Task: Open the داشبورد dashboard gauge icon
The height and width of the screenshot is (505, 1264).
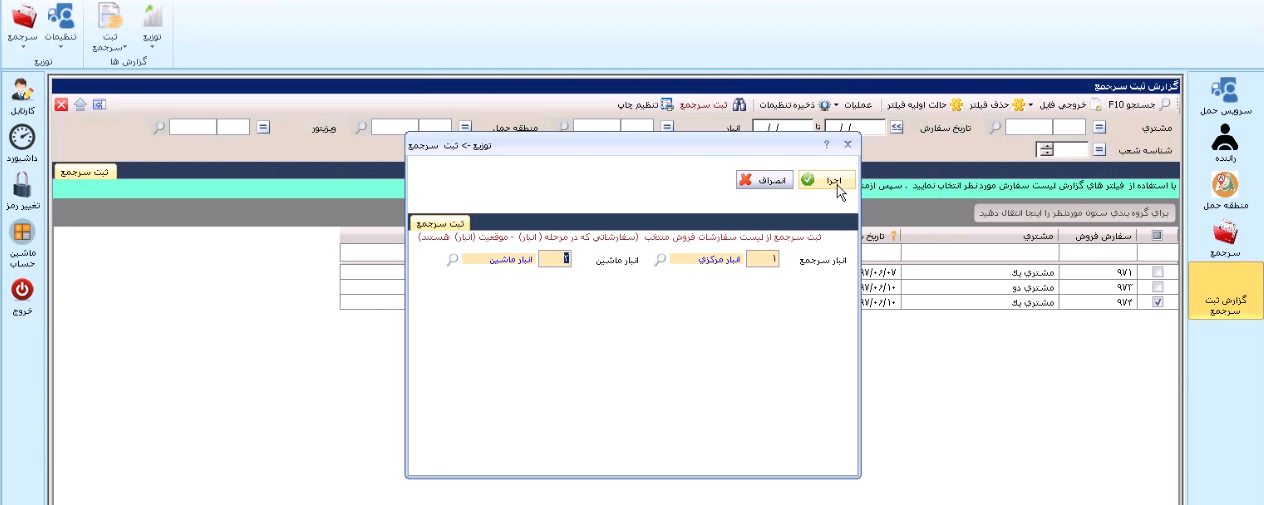Action: point(22,138)
